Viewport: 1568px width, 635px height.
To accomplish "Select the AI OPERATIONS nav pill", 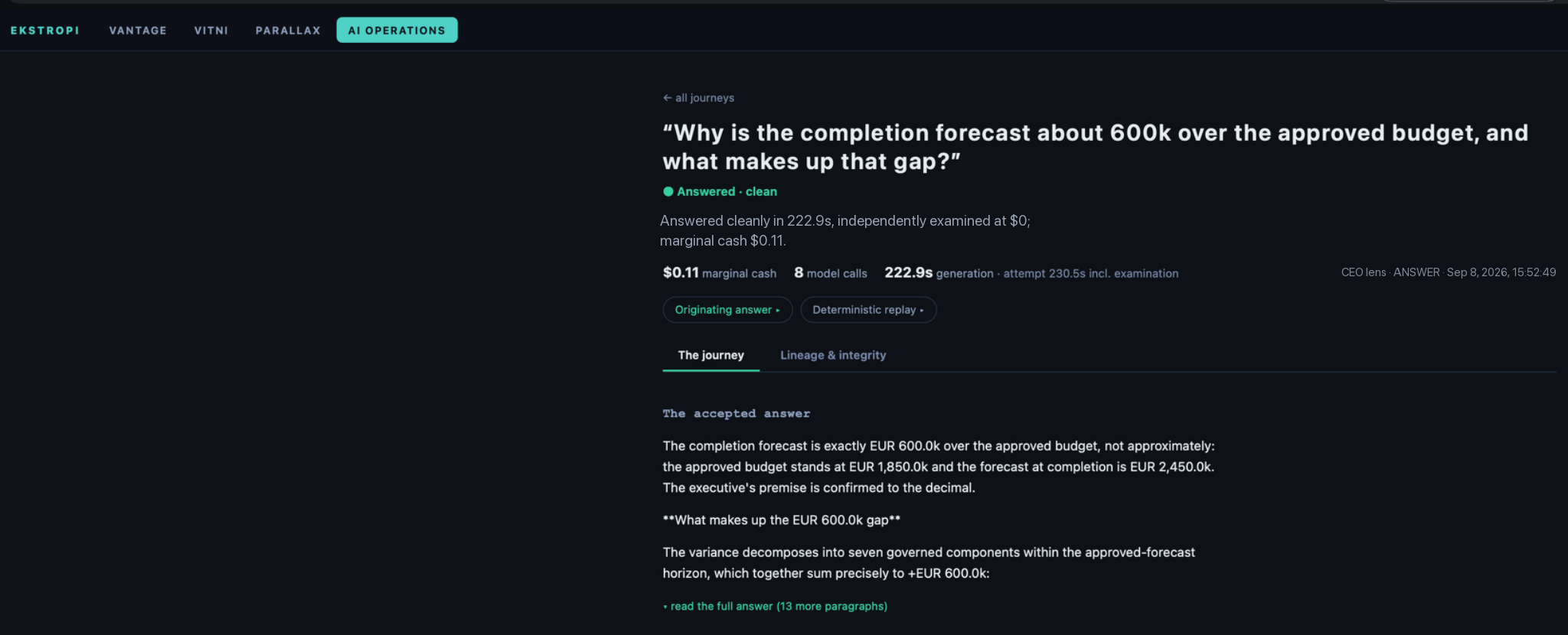I will pyautogui.click(x=397, y=30).
